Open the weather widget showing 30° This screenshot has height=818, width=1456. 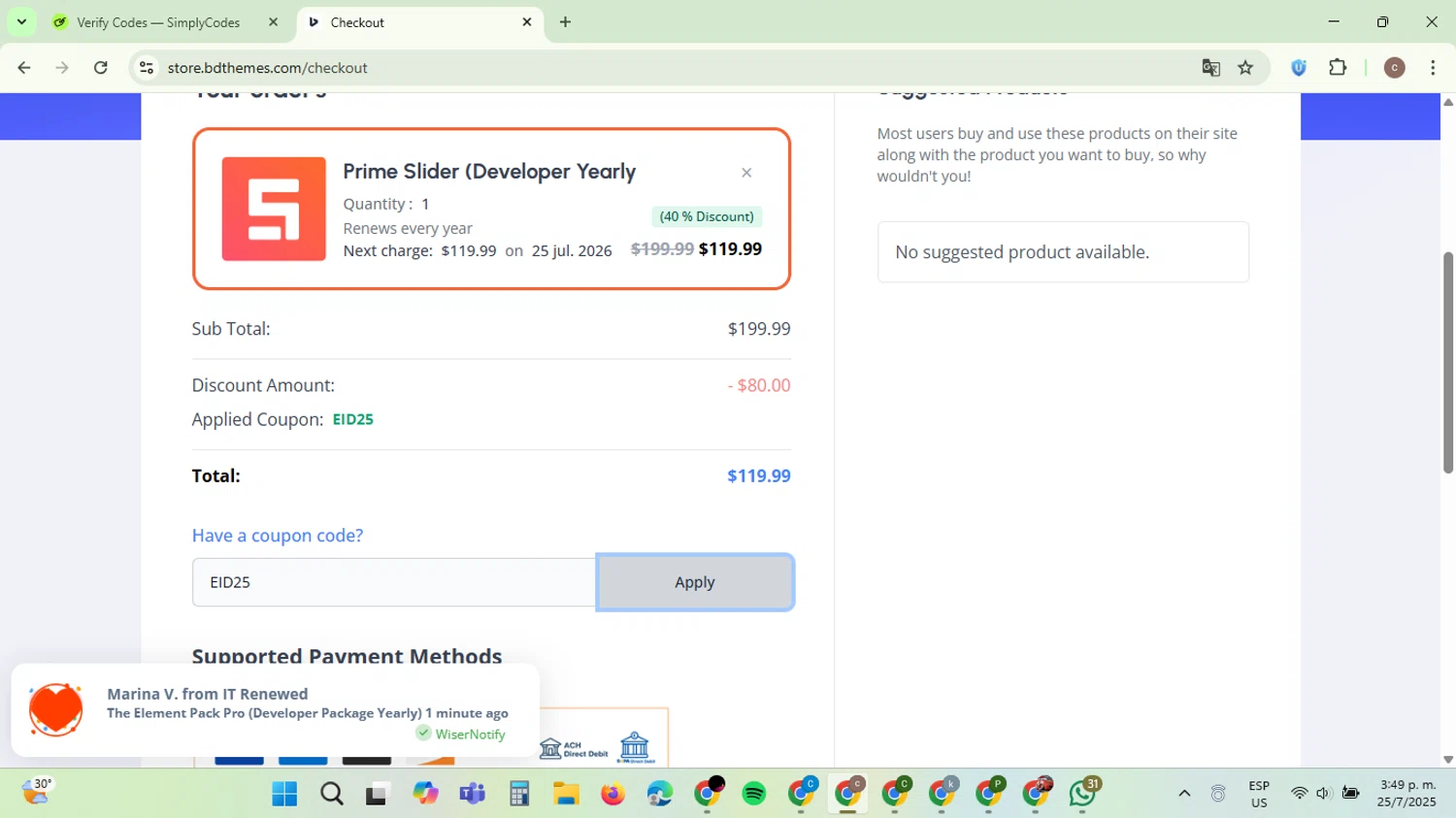37,793
